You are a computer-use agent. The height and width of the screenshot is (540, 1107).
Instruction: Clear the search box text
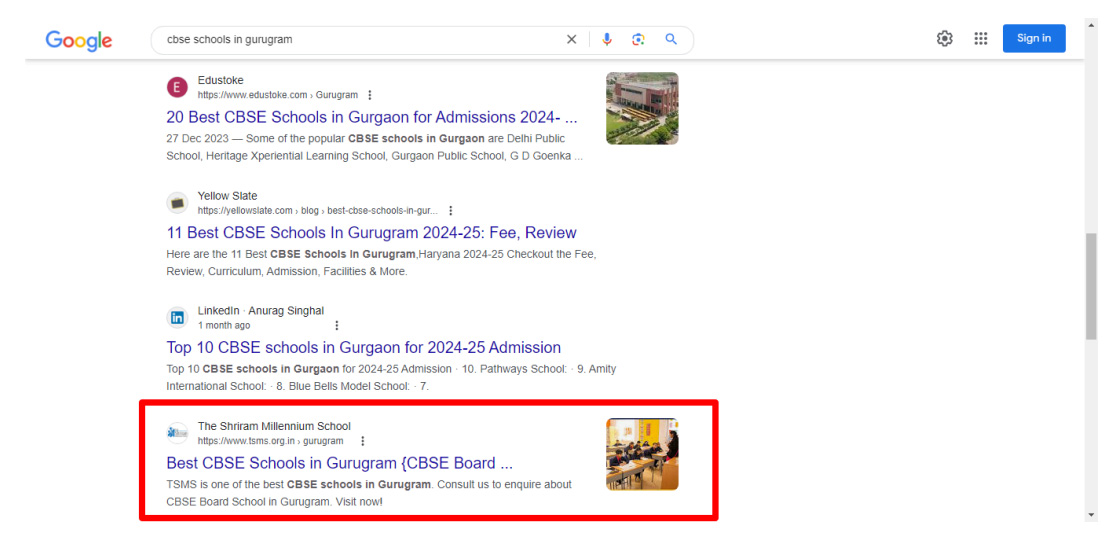click(571, 39)
